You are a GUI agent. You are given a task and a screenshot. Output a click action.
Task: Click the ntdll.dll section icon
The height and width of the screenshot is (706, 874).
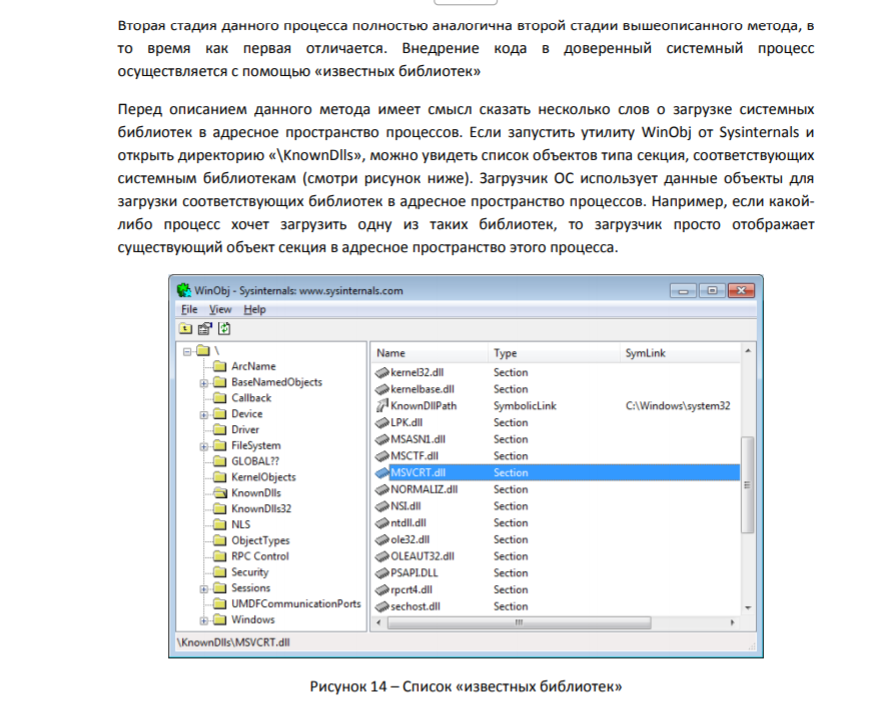[382, 523]
